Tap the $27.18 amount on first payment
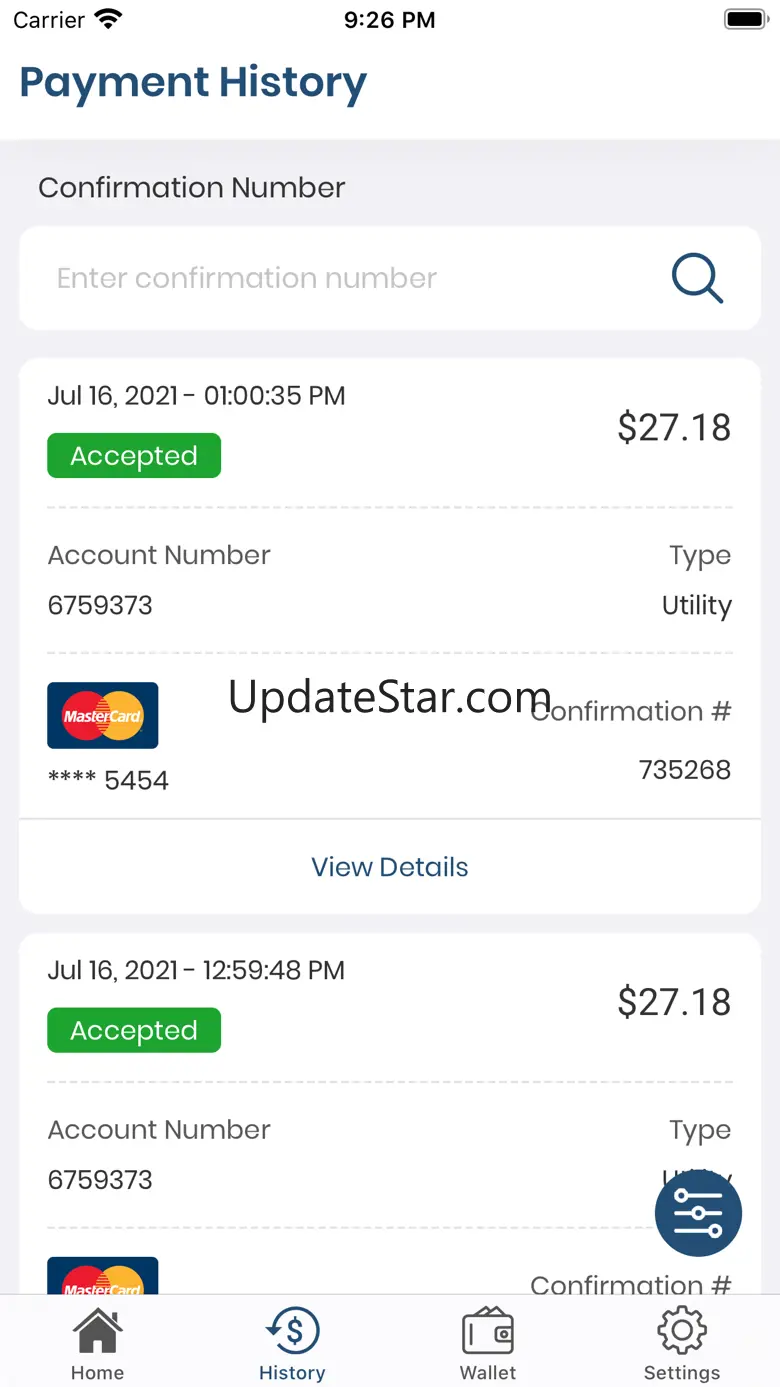 (x=674, y=428)
